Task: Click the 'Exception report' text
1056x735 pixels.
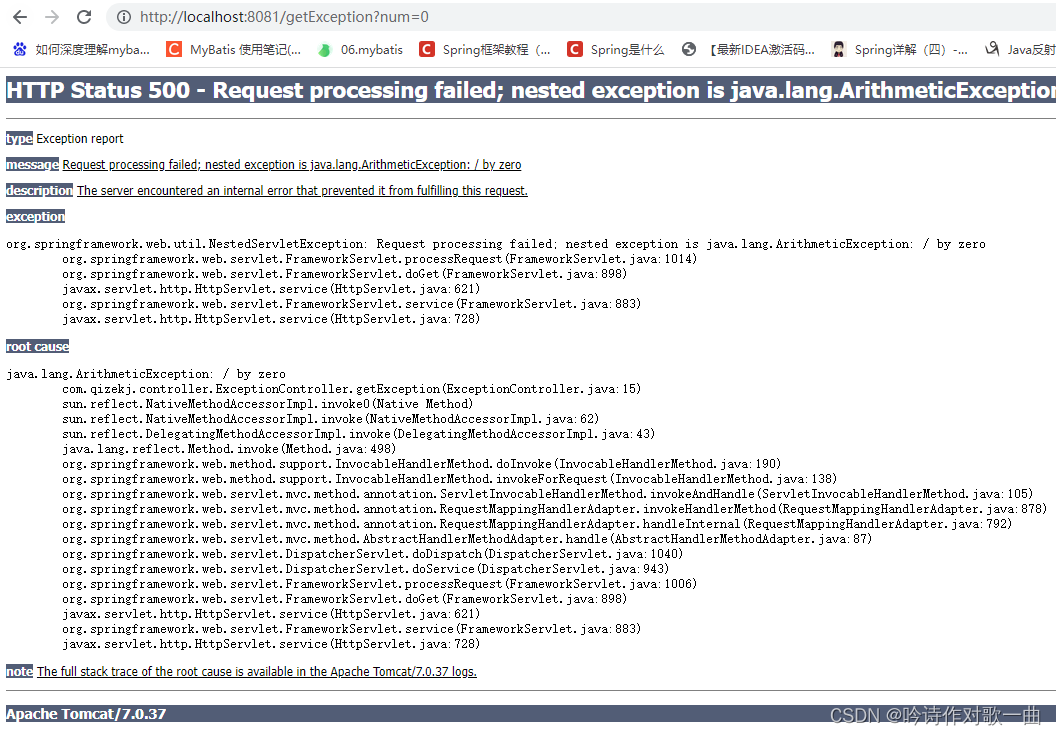Action: pyautogui.click(x=79, y=139)
